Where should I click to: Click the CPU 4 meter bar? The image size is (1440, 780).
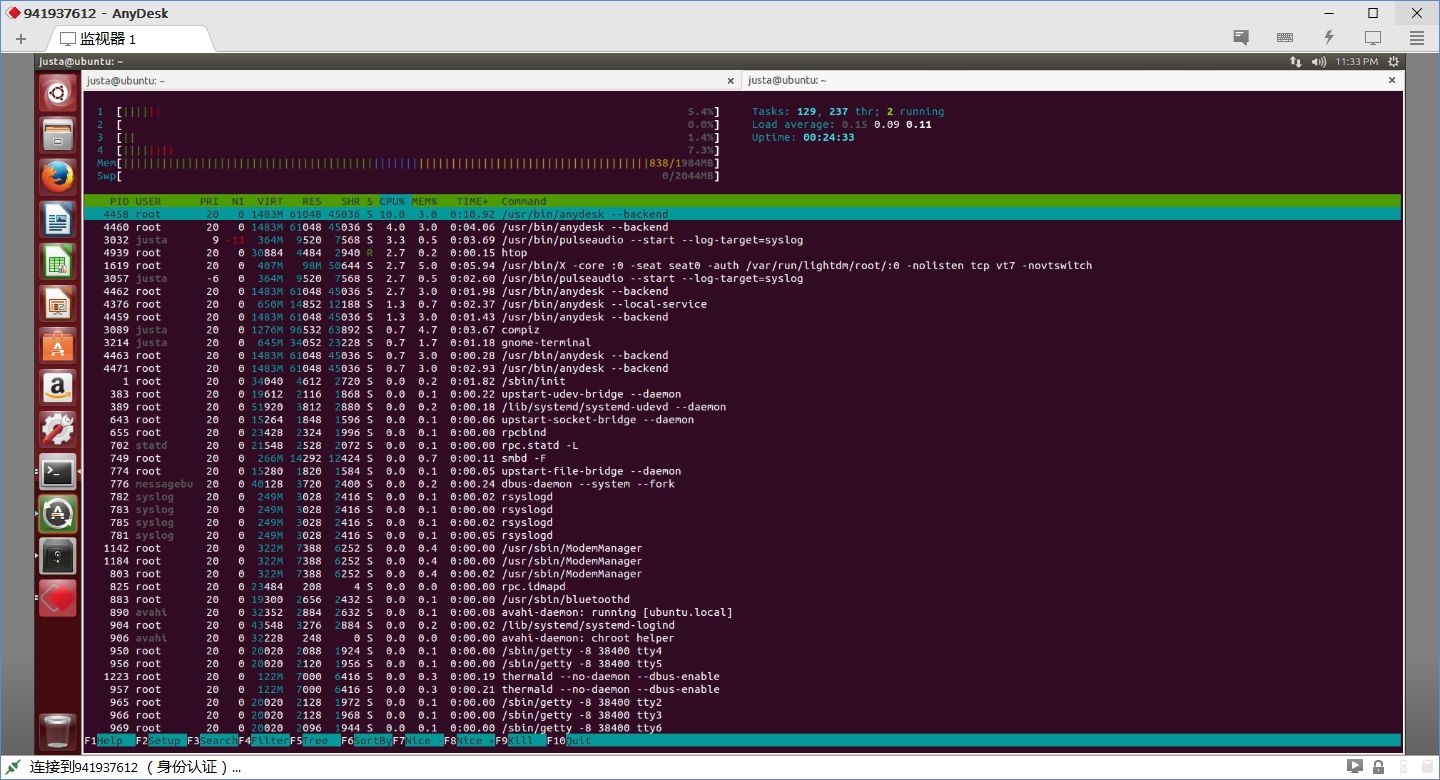tap(408, 150)
